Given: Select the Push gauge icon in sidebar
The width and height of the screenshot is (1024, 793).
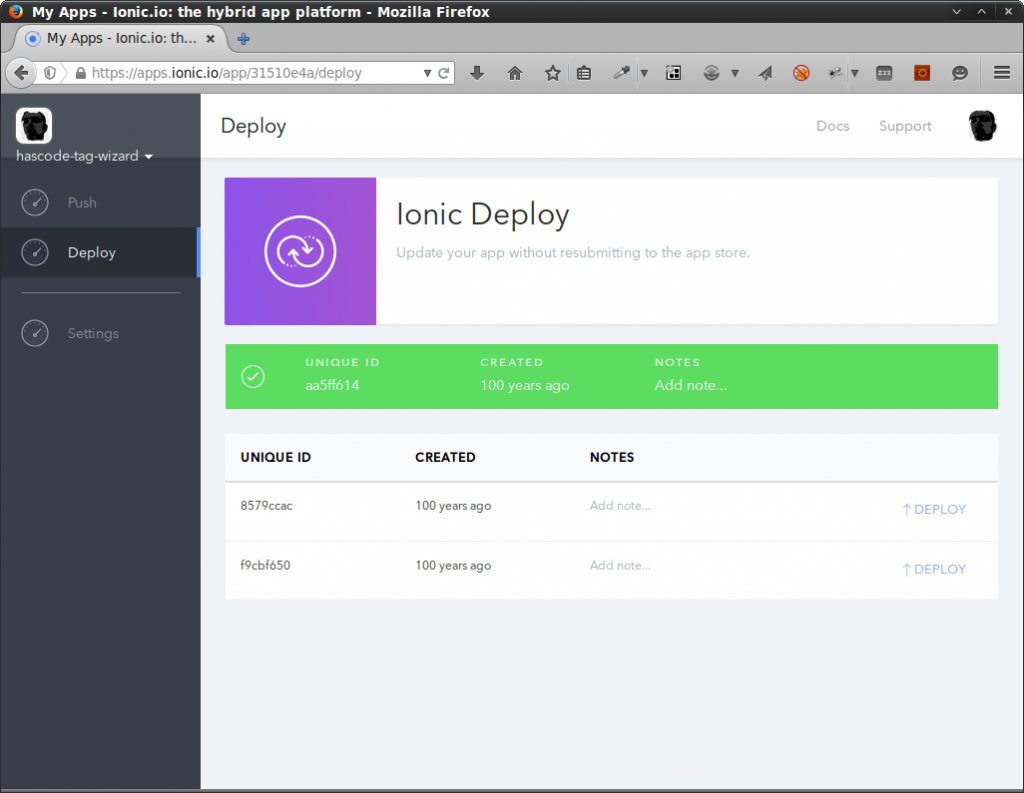Looking at the screenshot, I should pyautogui.click(x=34, y=202).
